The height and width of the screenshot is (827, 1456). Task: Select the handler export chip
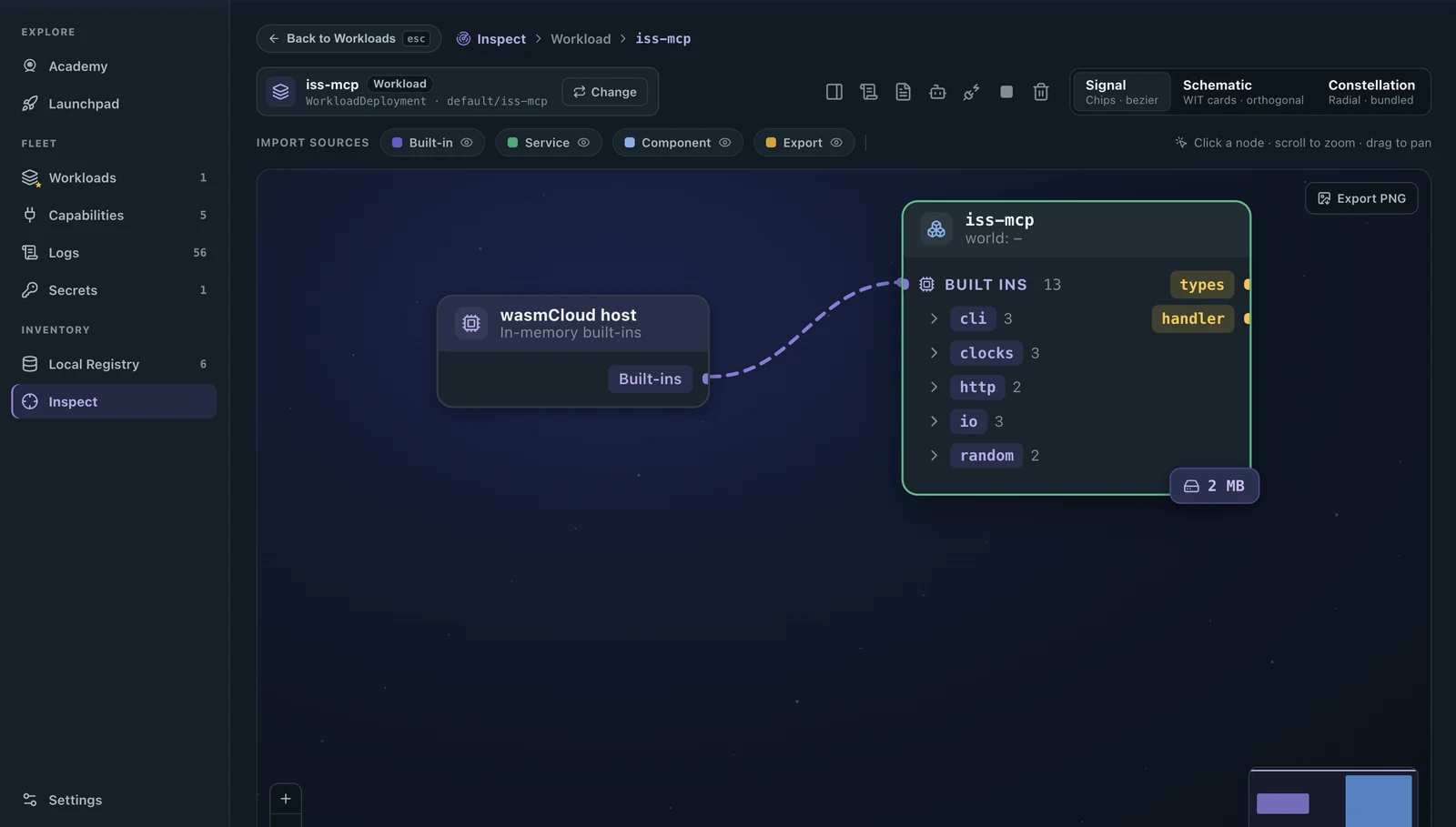1193,318
